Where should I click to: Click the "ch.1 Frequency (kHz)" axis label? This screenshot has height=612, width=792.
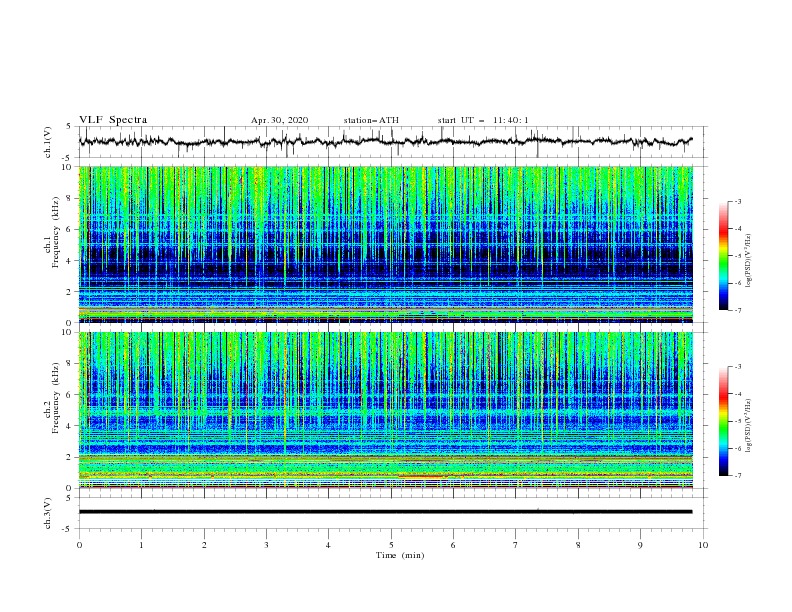(52, 232)
